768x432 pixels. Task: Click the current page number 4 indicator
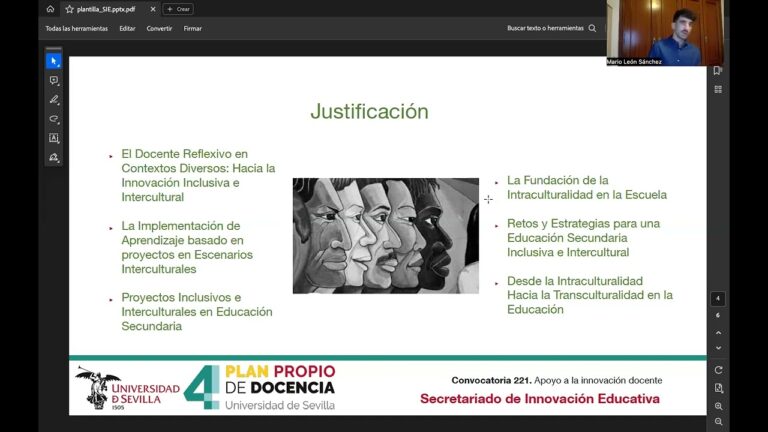click(718, 298)
